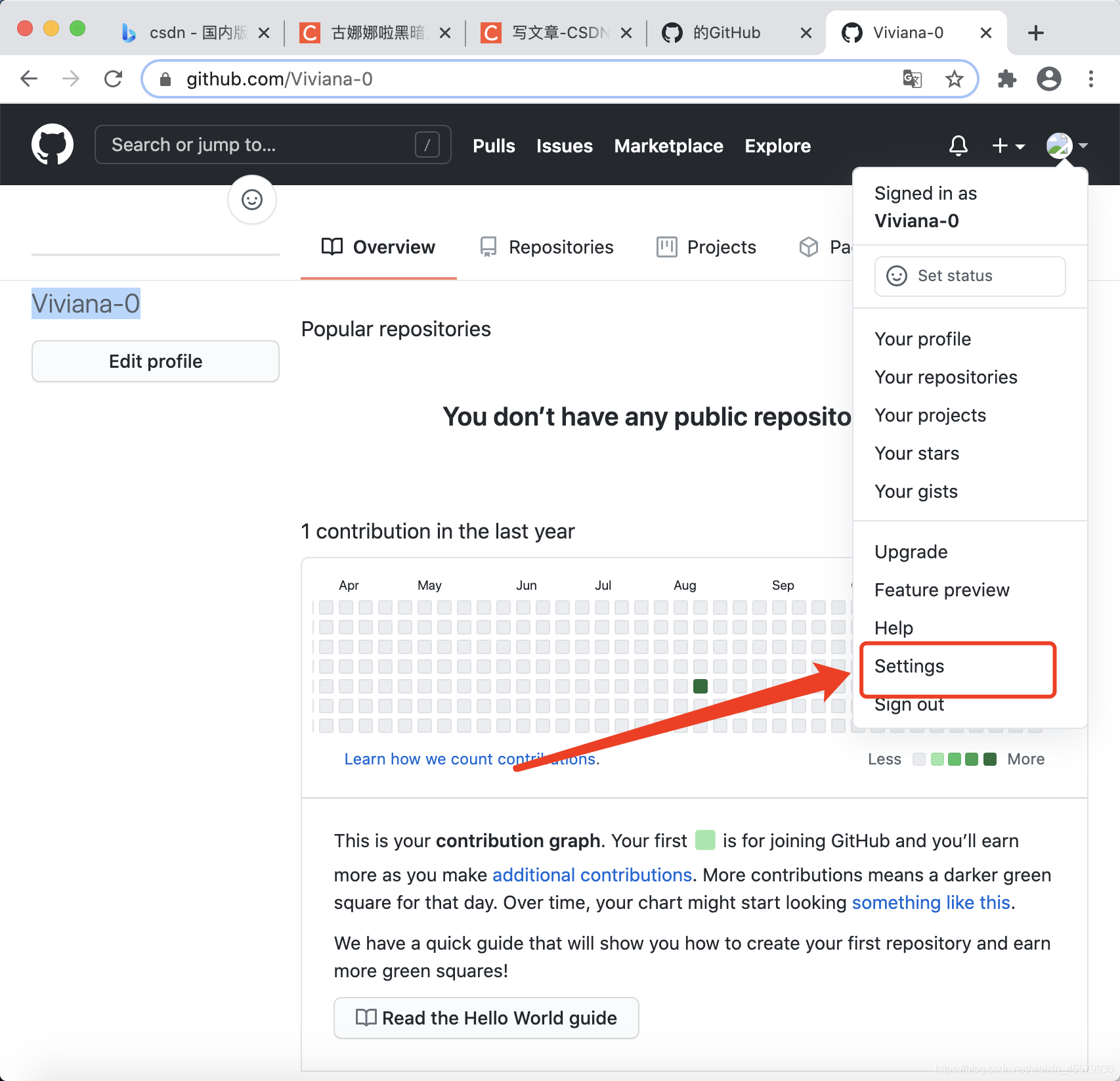1120x1081 pixels.
Task: Choose Sign out from user menu
Action: [970, 704]
